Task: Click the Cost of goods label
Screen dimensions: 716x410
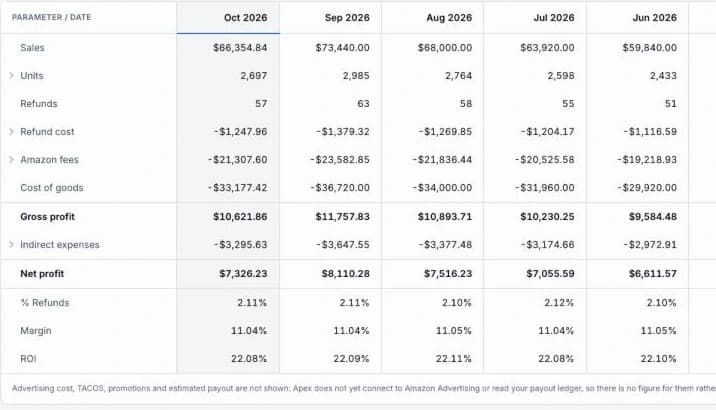Action: click(52, 188)
